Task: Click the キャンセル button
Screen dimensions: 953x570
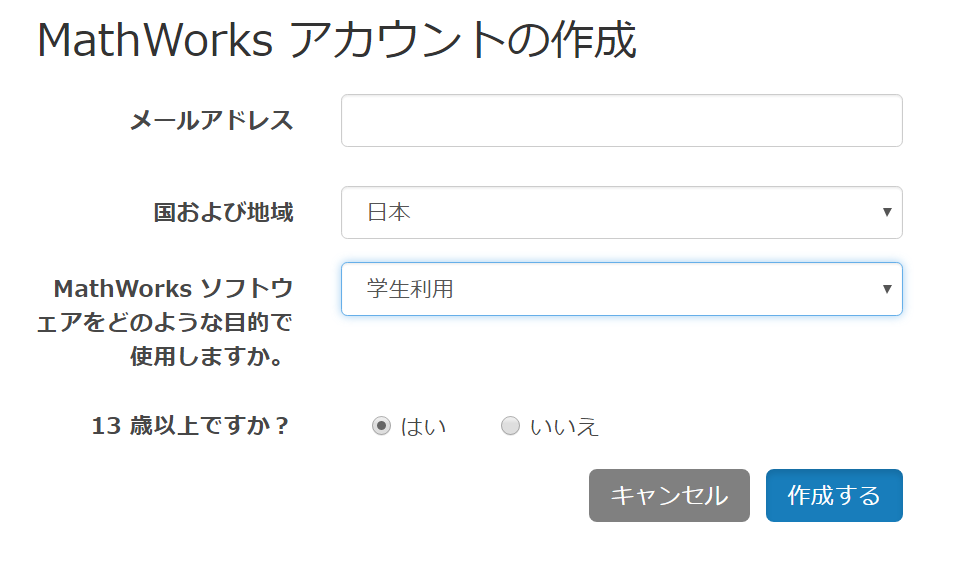Action: tap(669, 495)
